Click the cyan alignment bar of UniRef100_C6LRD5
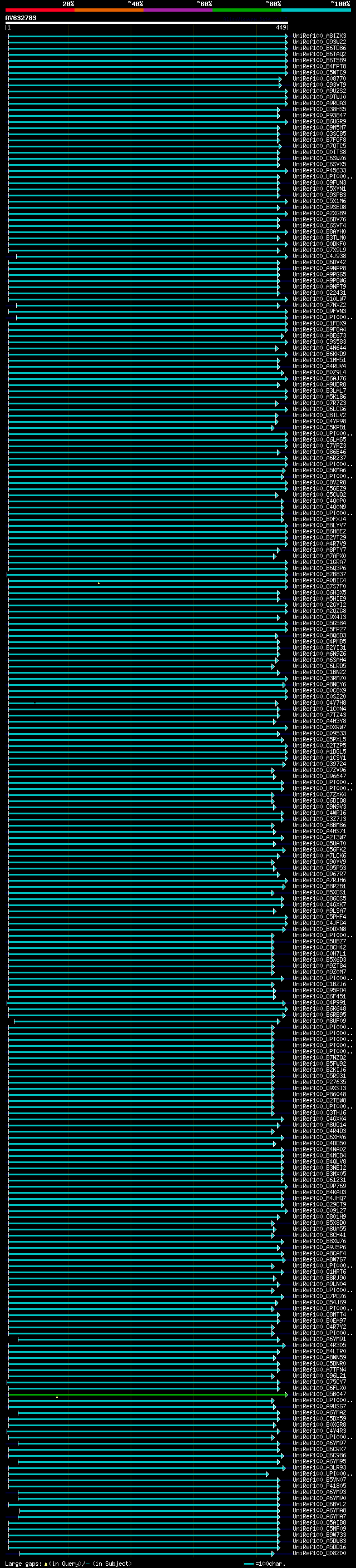The image size is (356, 1568). [141, 666]
